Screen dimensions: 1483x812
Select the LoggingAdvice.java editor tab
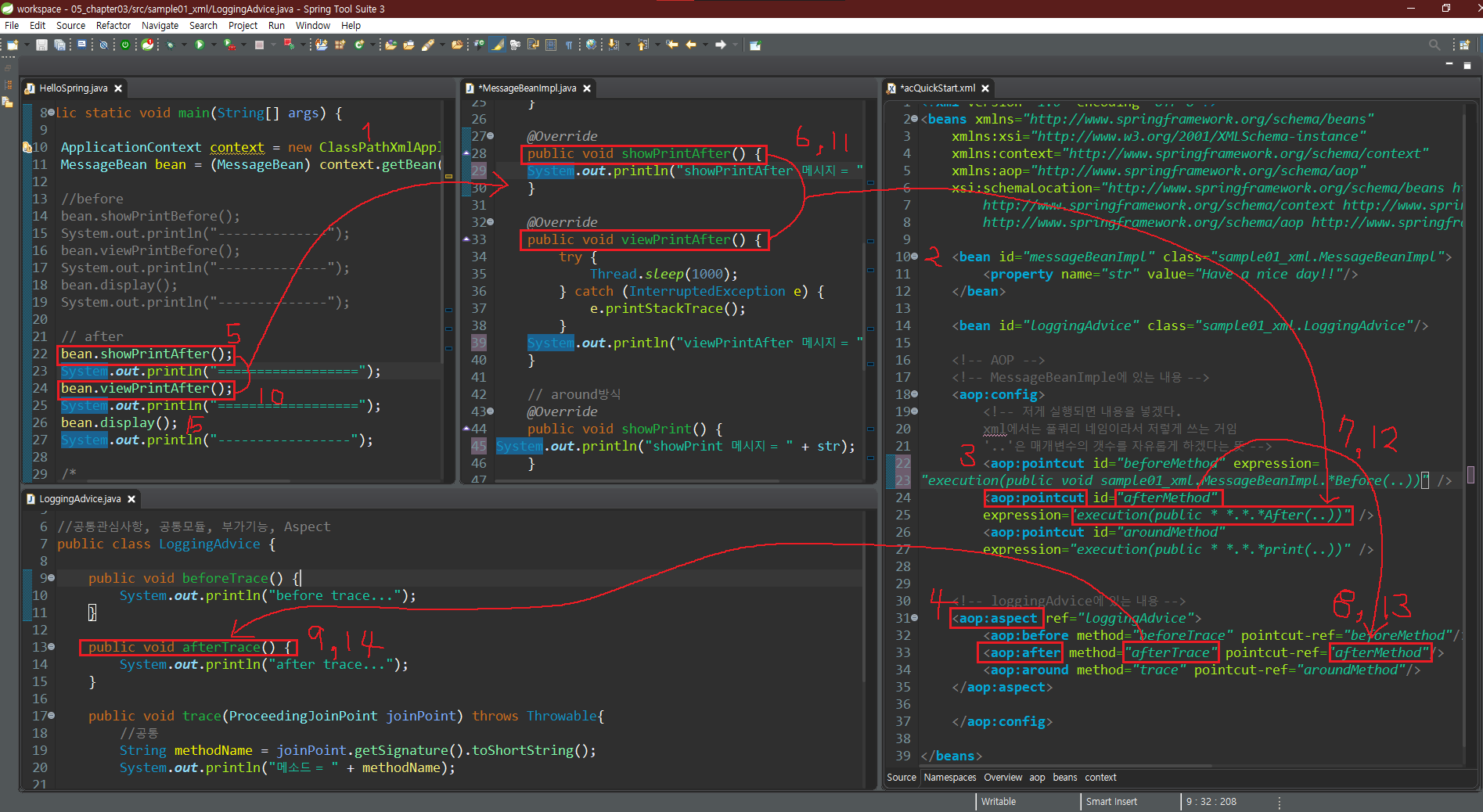[x=80, y=499]
